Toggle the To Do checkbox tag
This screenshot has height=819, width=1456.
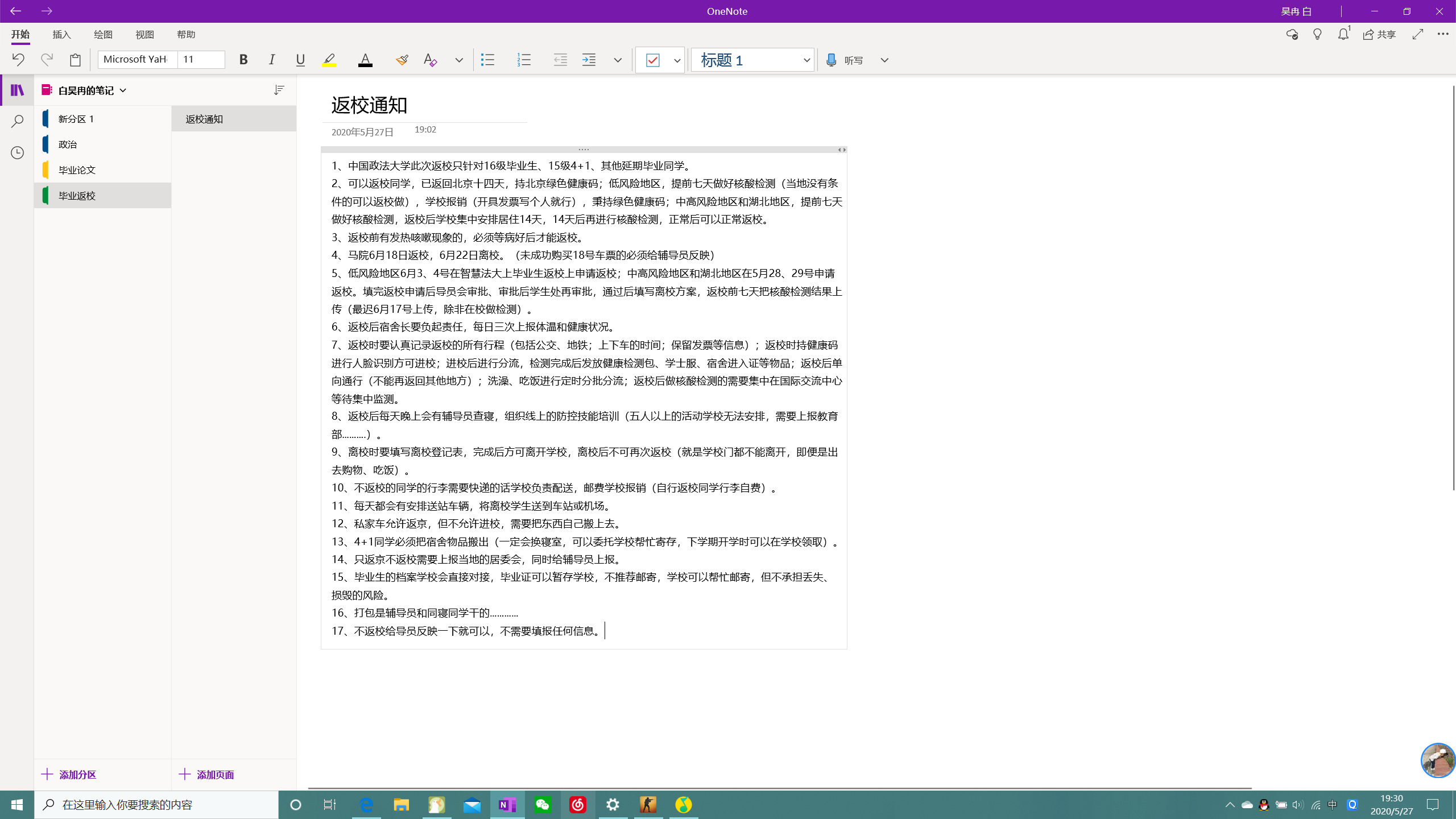coord(653,60)
